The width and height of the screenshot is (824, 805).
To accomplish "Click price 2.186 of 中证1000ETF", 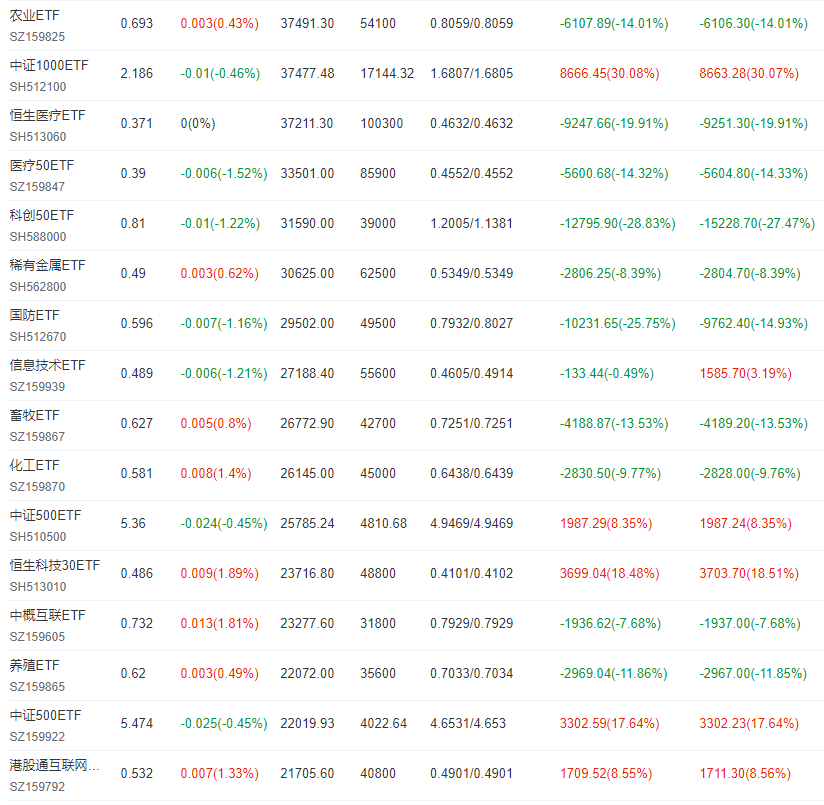I will pyautogui.click(x=137, y=74).
